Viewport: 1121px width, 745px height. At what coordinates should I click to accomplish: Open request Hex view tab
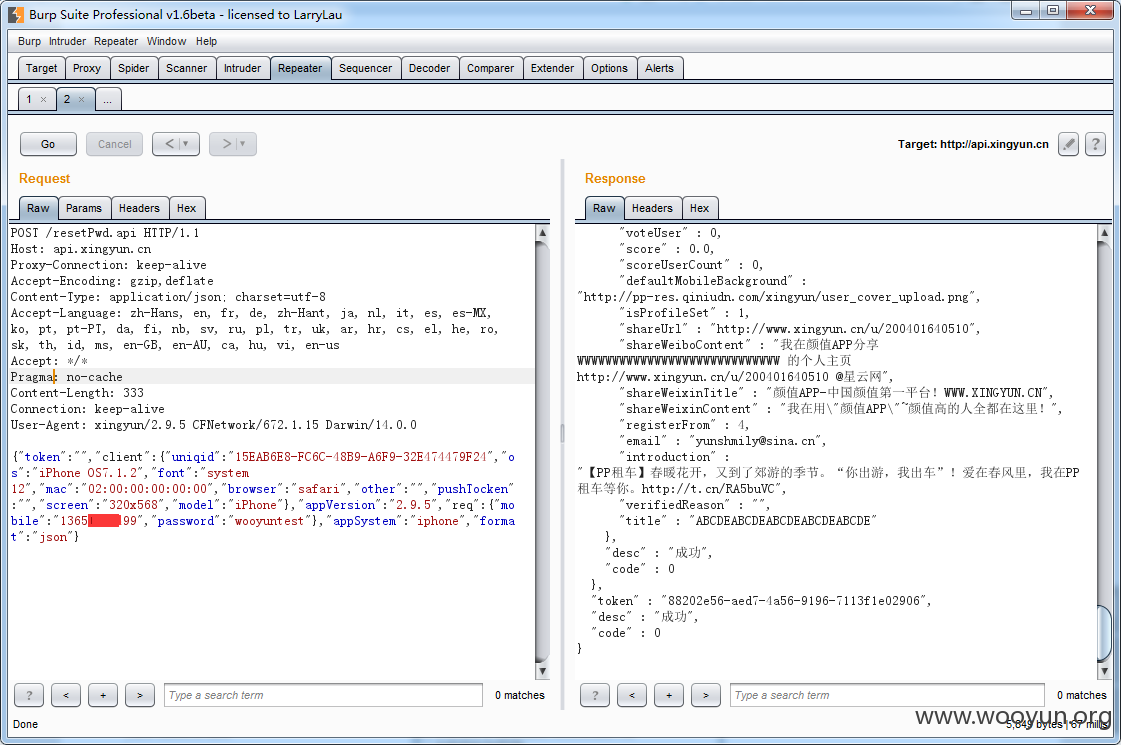point(187,208)
